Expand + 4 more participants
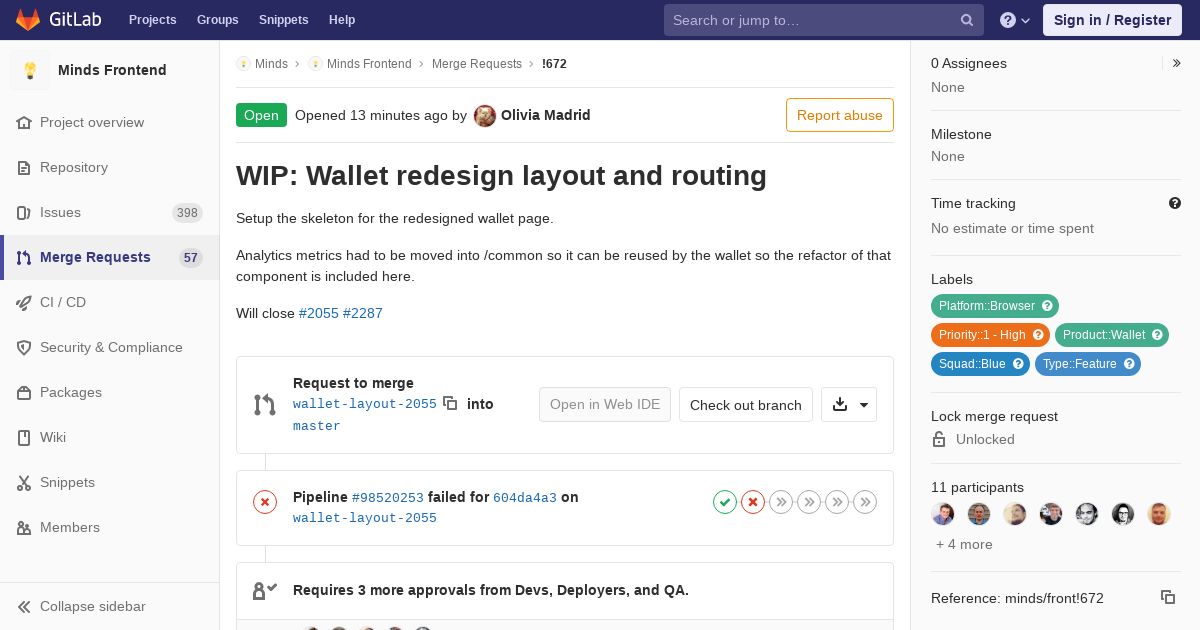The image size is (1200, 630). [964, 545]
